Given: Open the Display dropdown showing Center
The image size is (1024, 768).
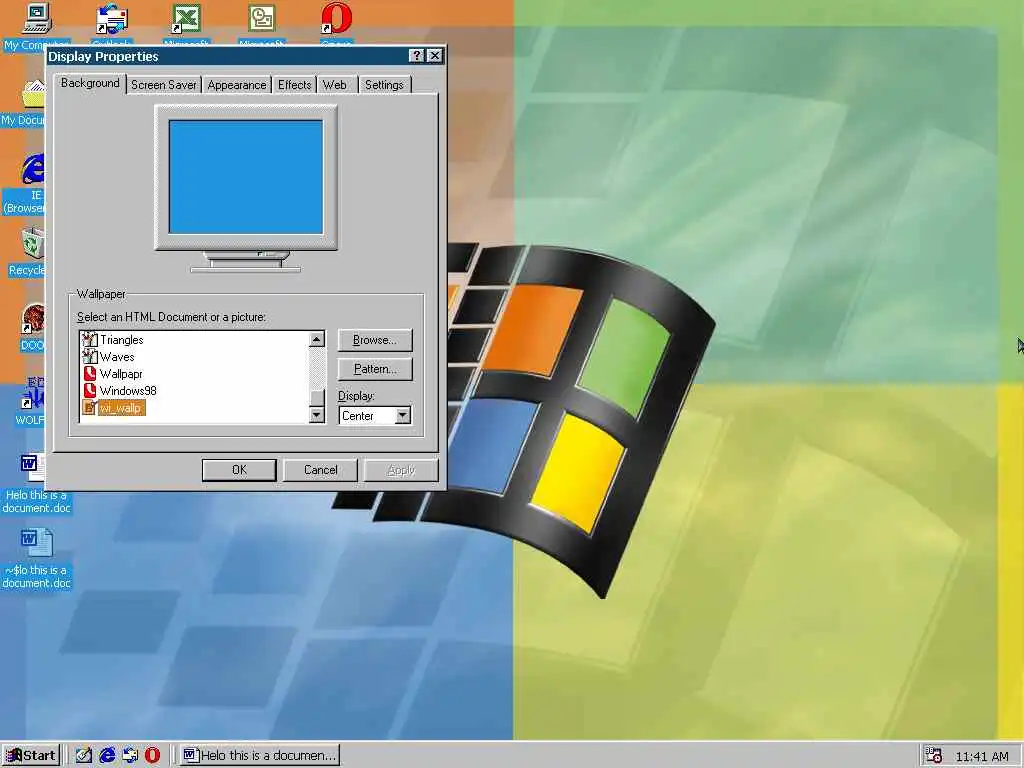Looking at the screenshot, I should 375,415.
